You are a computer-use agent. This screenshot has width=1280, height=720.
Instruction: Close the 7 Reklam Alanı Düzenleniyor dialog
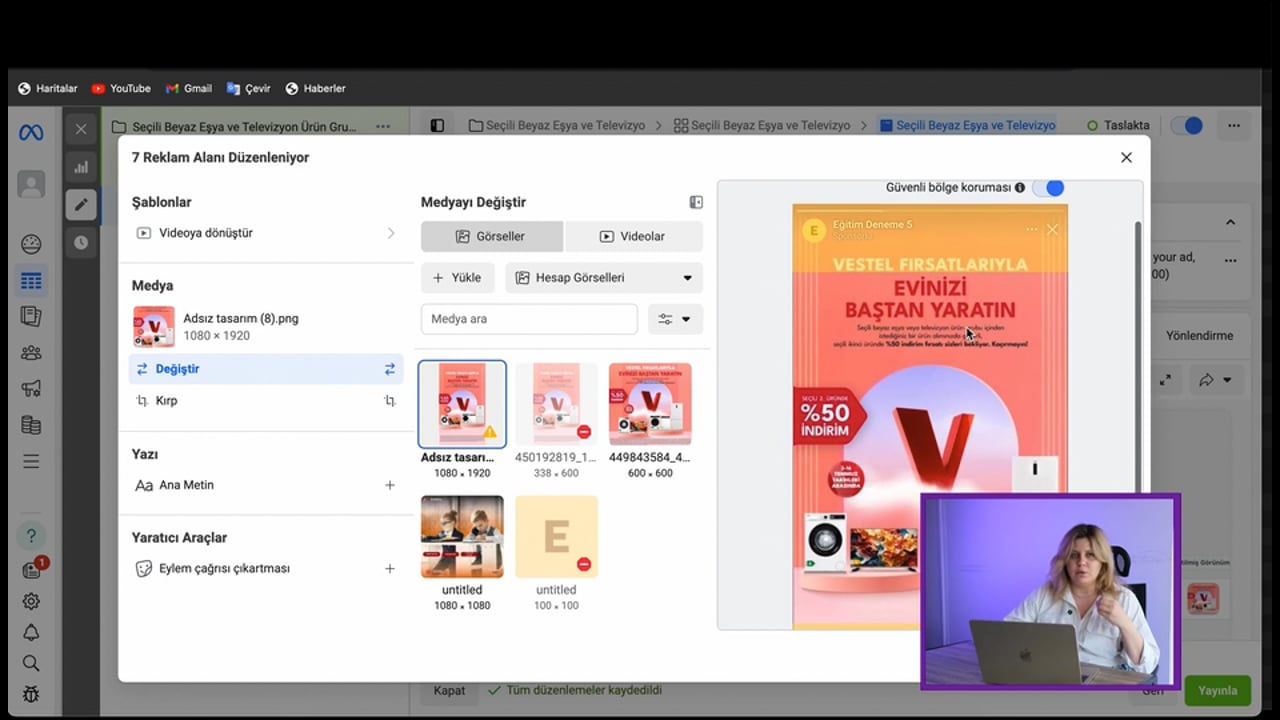[x=1126, y=157]
